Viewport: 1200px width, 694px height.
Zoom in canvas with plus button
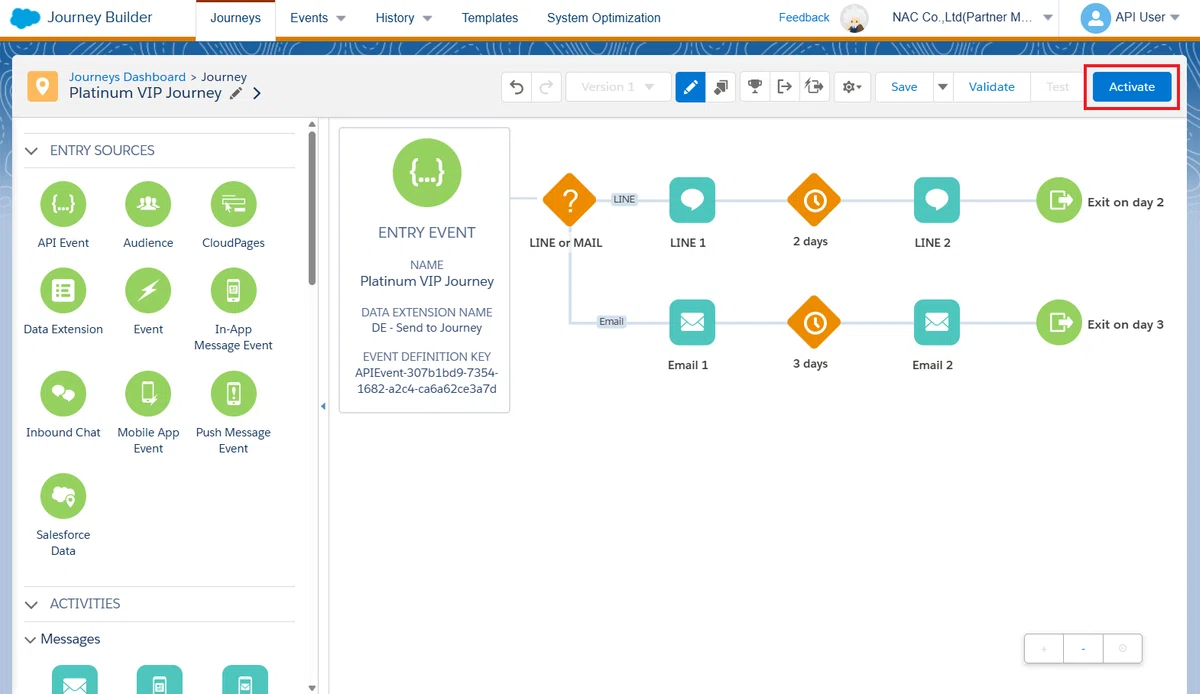tap(1044, 649)
